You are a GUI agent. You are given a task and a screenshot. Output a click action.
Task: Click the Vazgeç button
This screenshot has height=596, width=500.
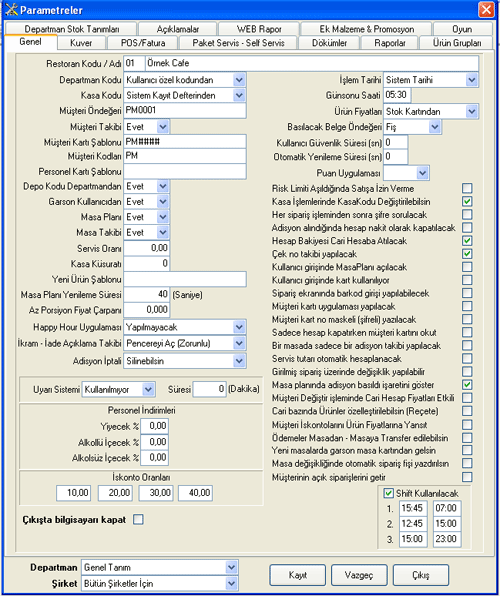click(359, 575)
